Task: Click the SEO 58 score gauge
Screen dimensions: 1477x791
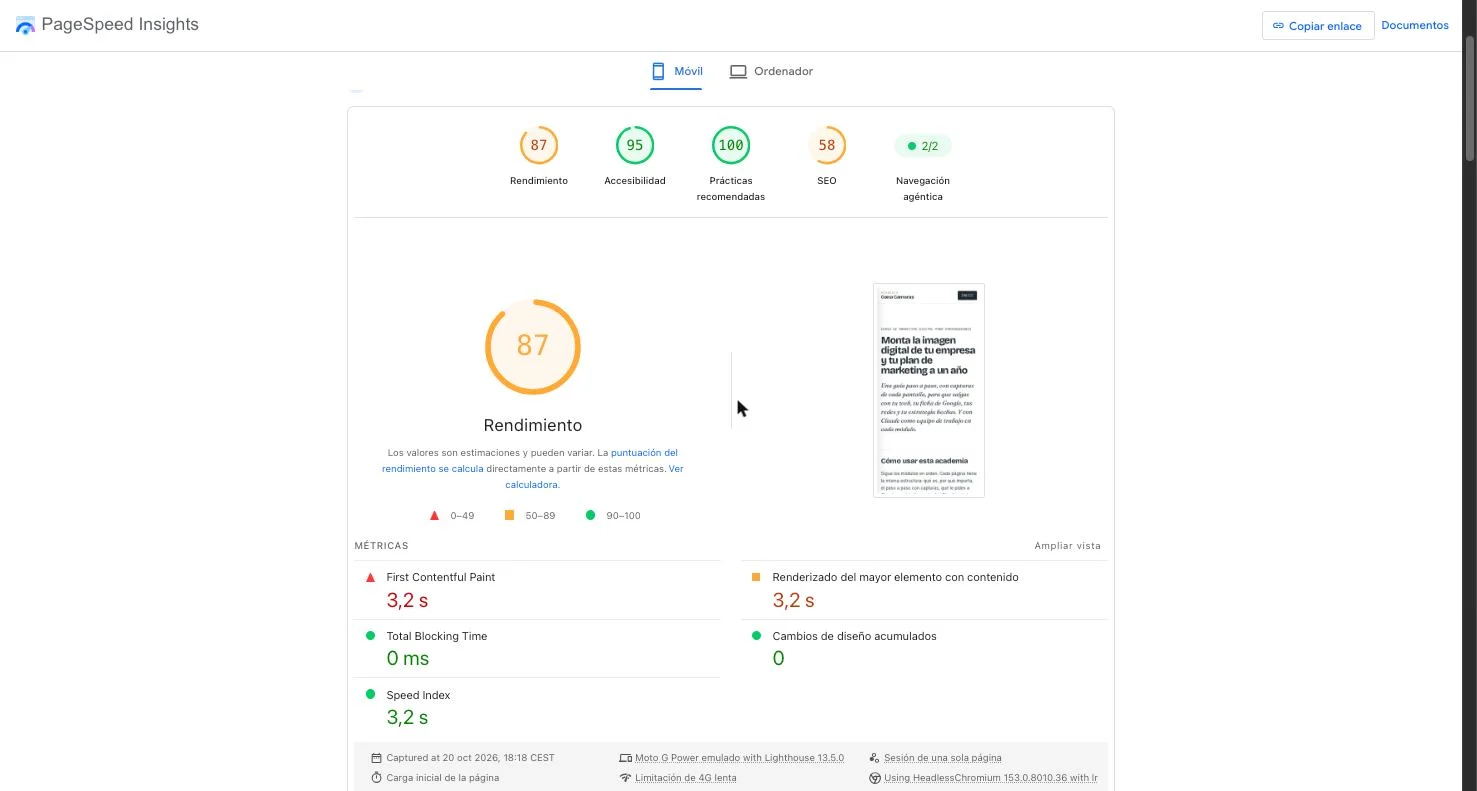Action: click(x=827, y=145)
